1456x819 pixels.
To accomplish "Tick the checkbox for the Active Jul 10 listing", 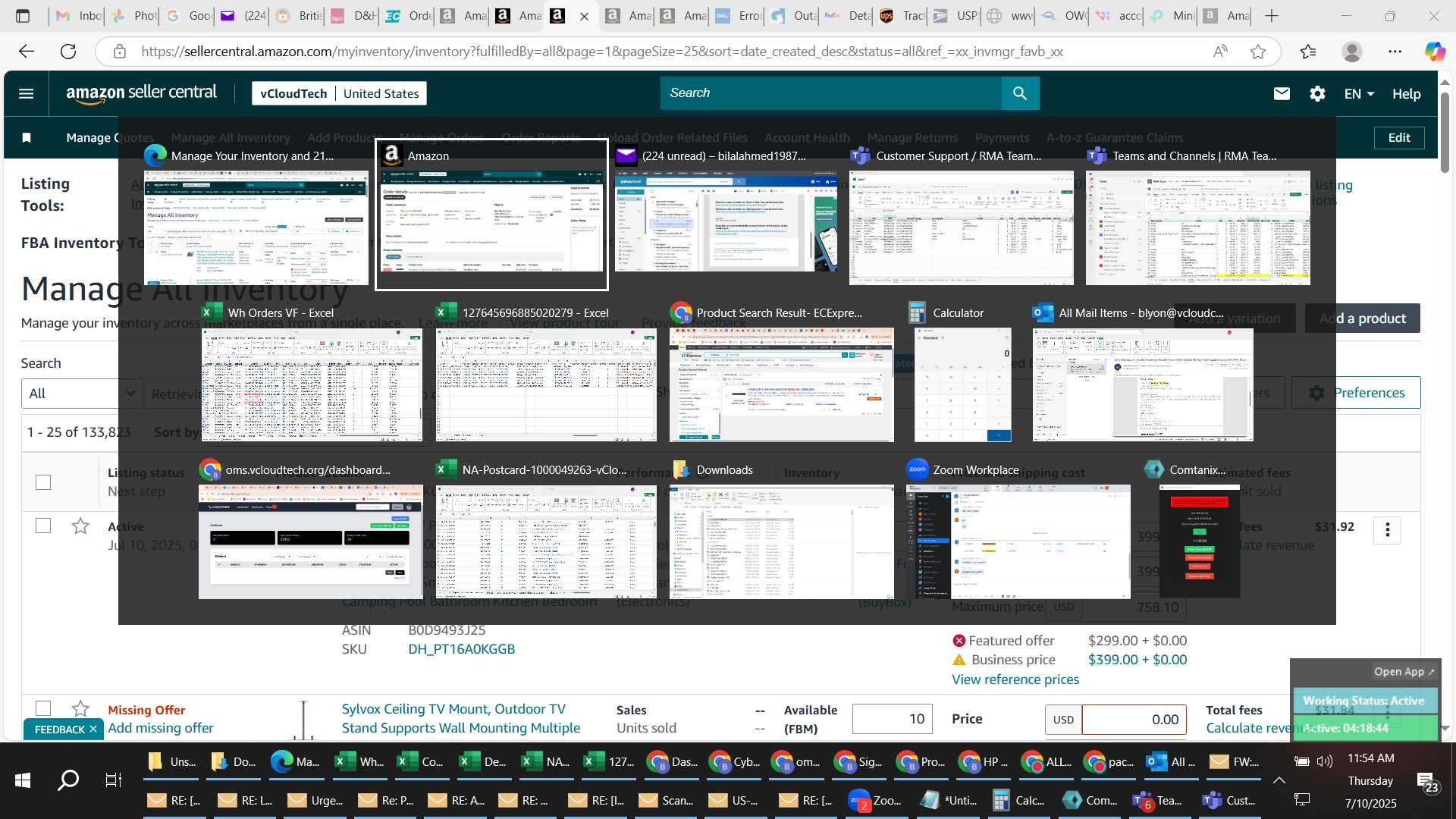I will (x=43, y=526).
